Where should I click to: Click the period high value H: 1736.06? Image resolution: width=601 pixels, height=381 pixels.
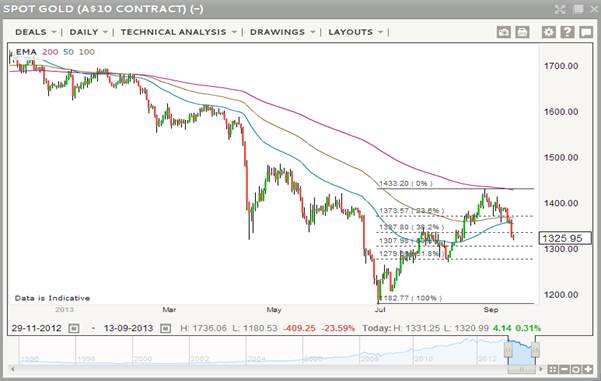tap(203, 328)
